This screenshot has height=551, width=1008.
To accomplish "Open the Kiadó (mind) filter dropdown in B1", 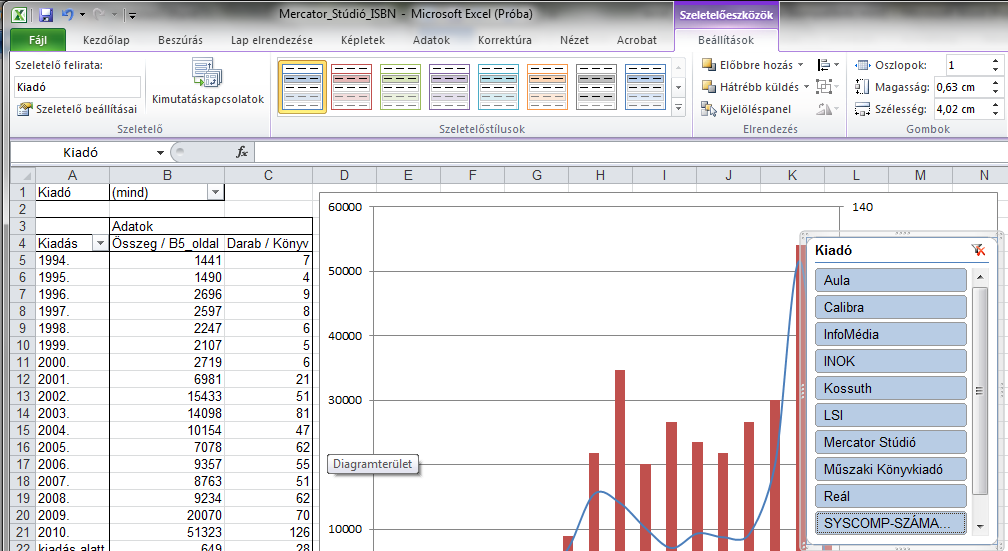I will 215,192.
